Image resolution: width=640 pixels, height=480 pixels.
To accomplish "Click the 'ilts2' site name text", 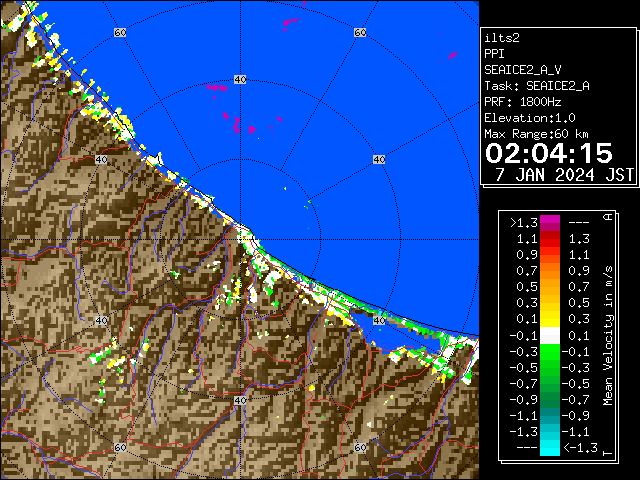I will pyautogui.click(x=502, y=38).
